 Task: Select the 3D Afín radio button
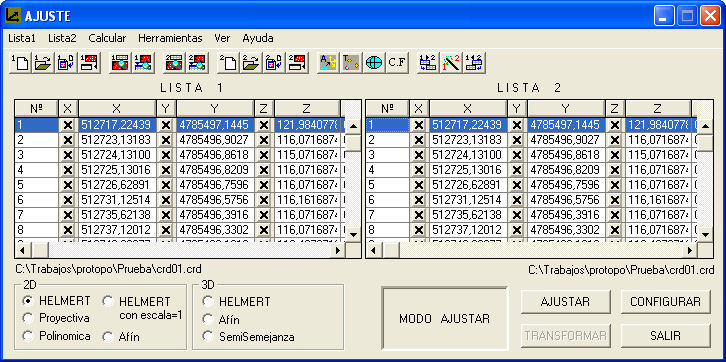pos(208,319)
